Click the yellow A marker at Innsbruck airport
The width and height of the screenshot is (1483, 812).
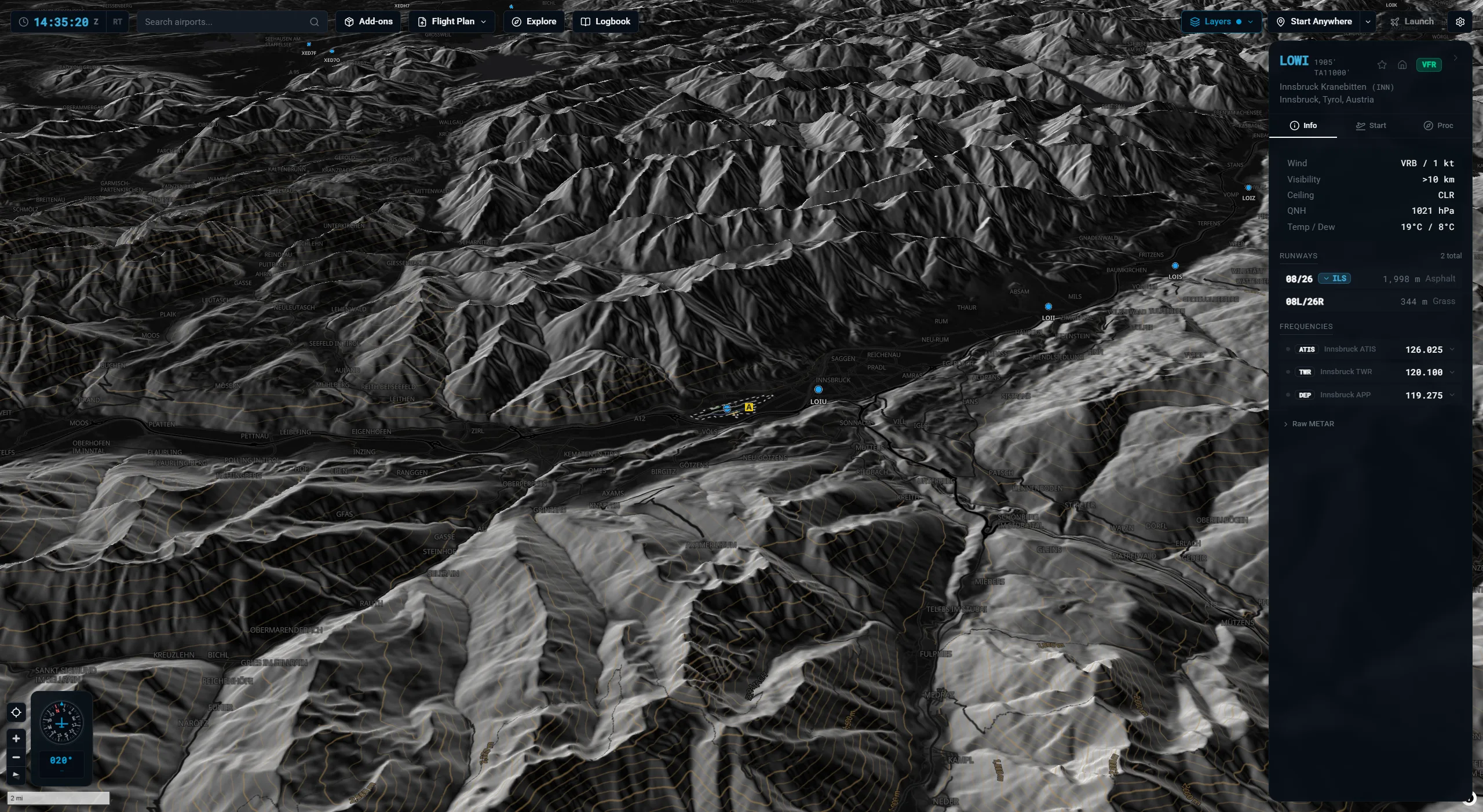(748, 407)
